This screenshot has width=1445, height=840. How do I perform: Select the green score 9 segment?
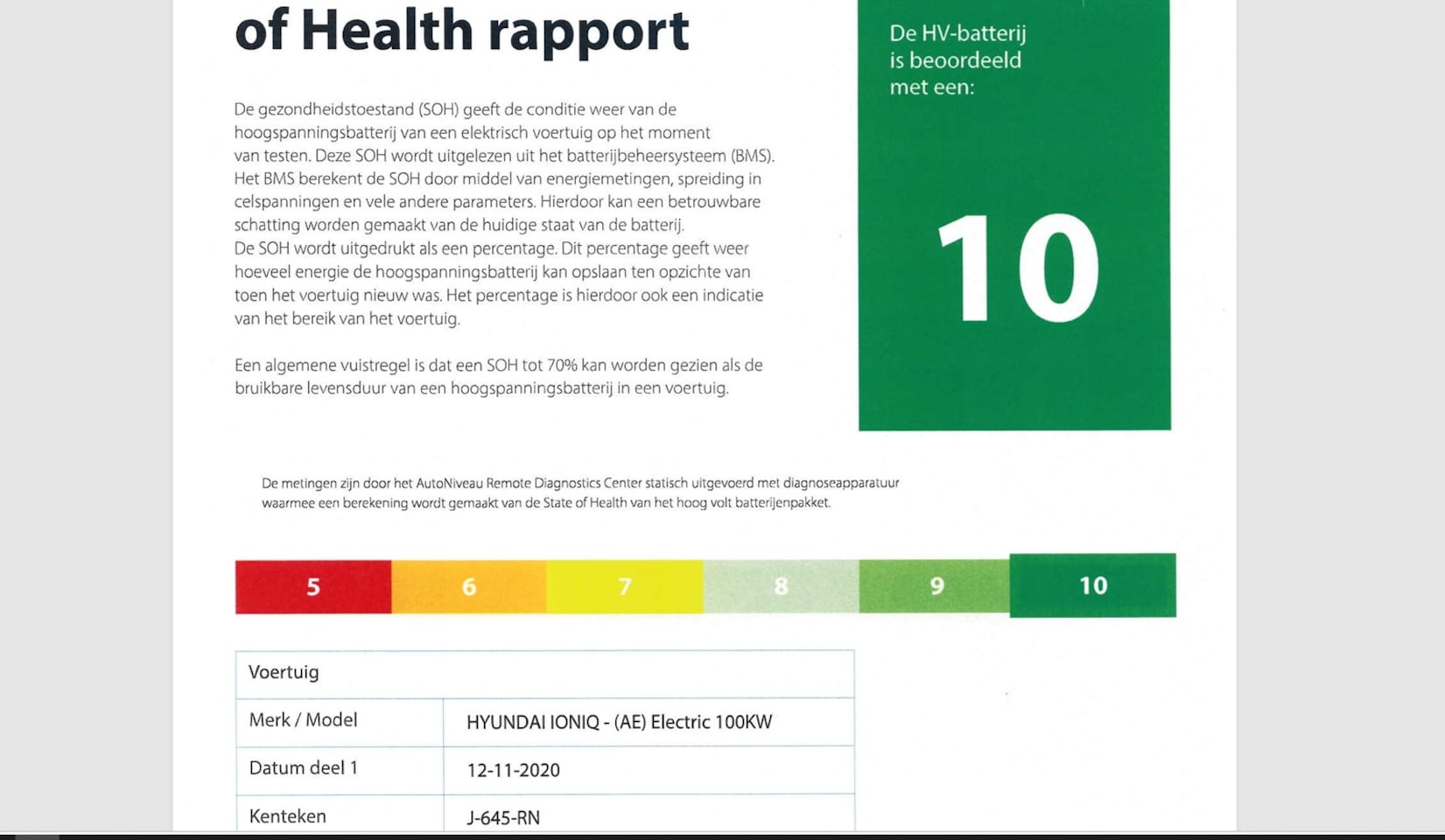[x=935, y=586]
